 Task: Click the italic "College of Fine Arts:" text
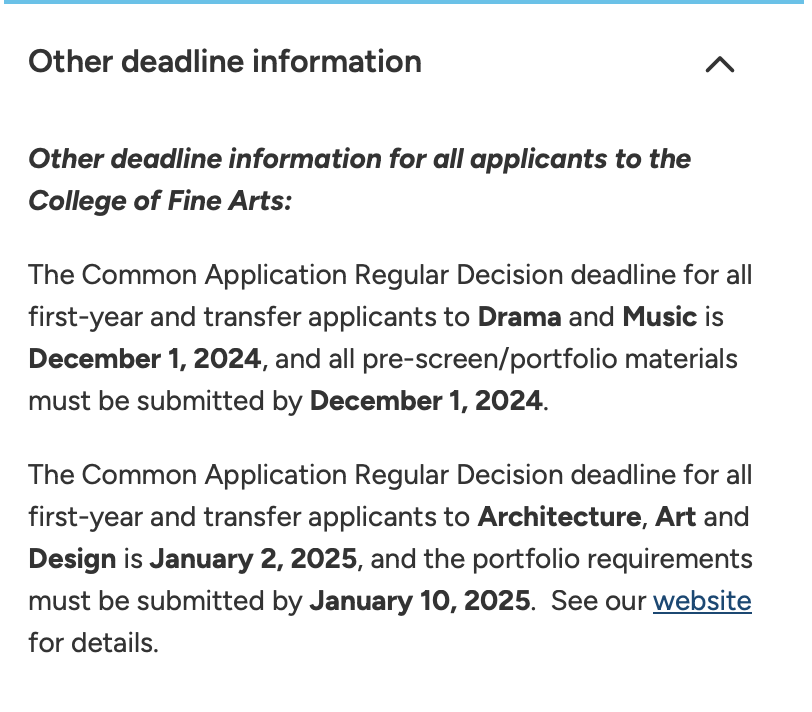tap(160, 201)
